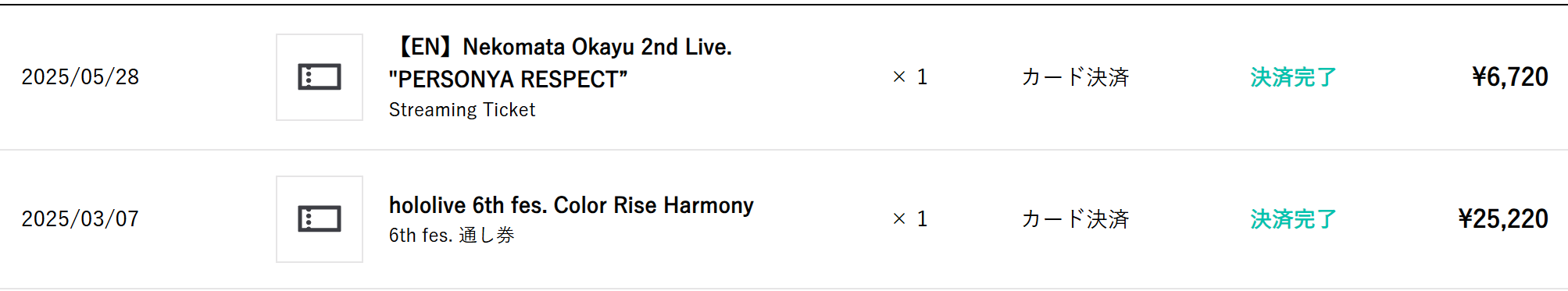
Task: Click the ¥25,220 price
Action: coord(1503,219)
